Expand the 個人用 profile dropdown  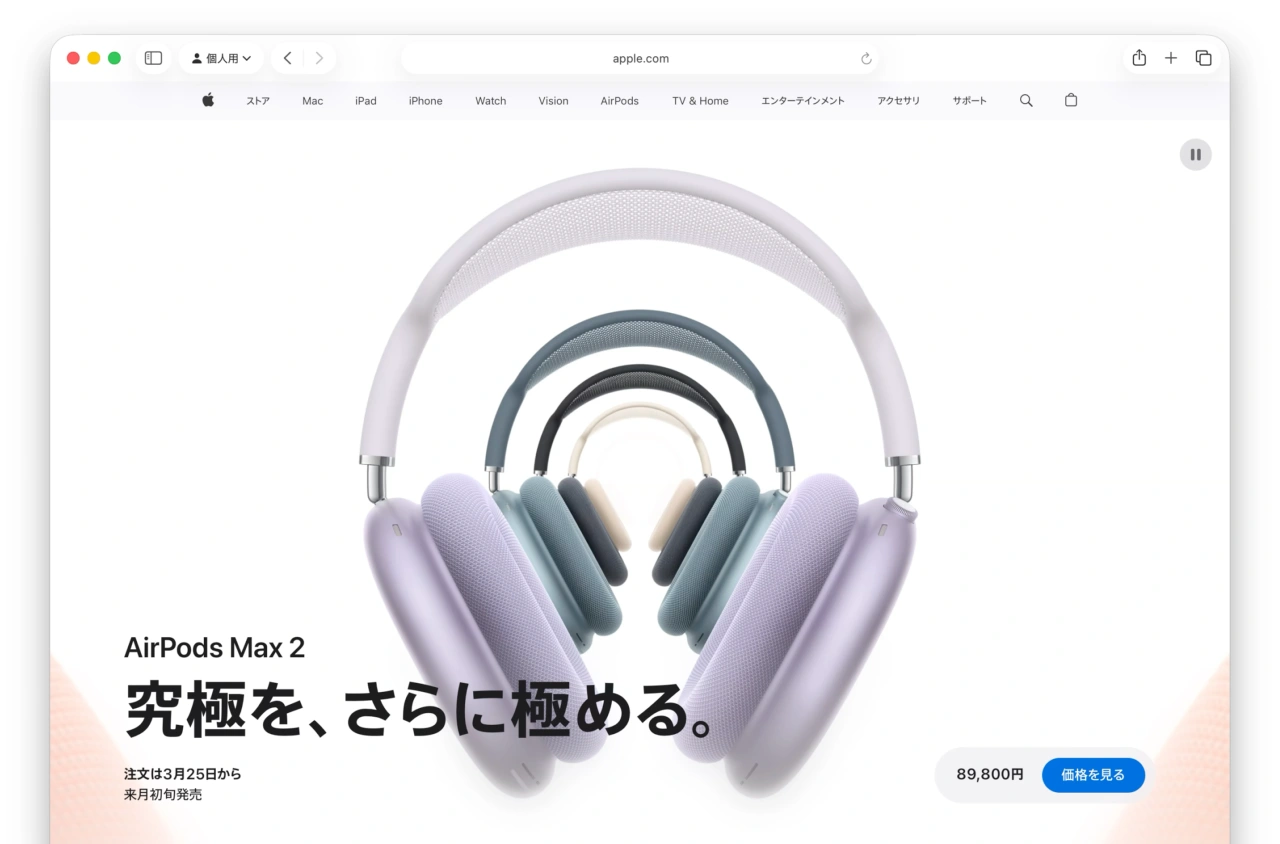tap(221, 58)
